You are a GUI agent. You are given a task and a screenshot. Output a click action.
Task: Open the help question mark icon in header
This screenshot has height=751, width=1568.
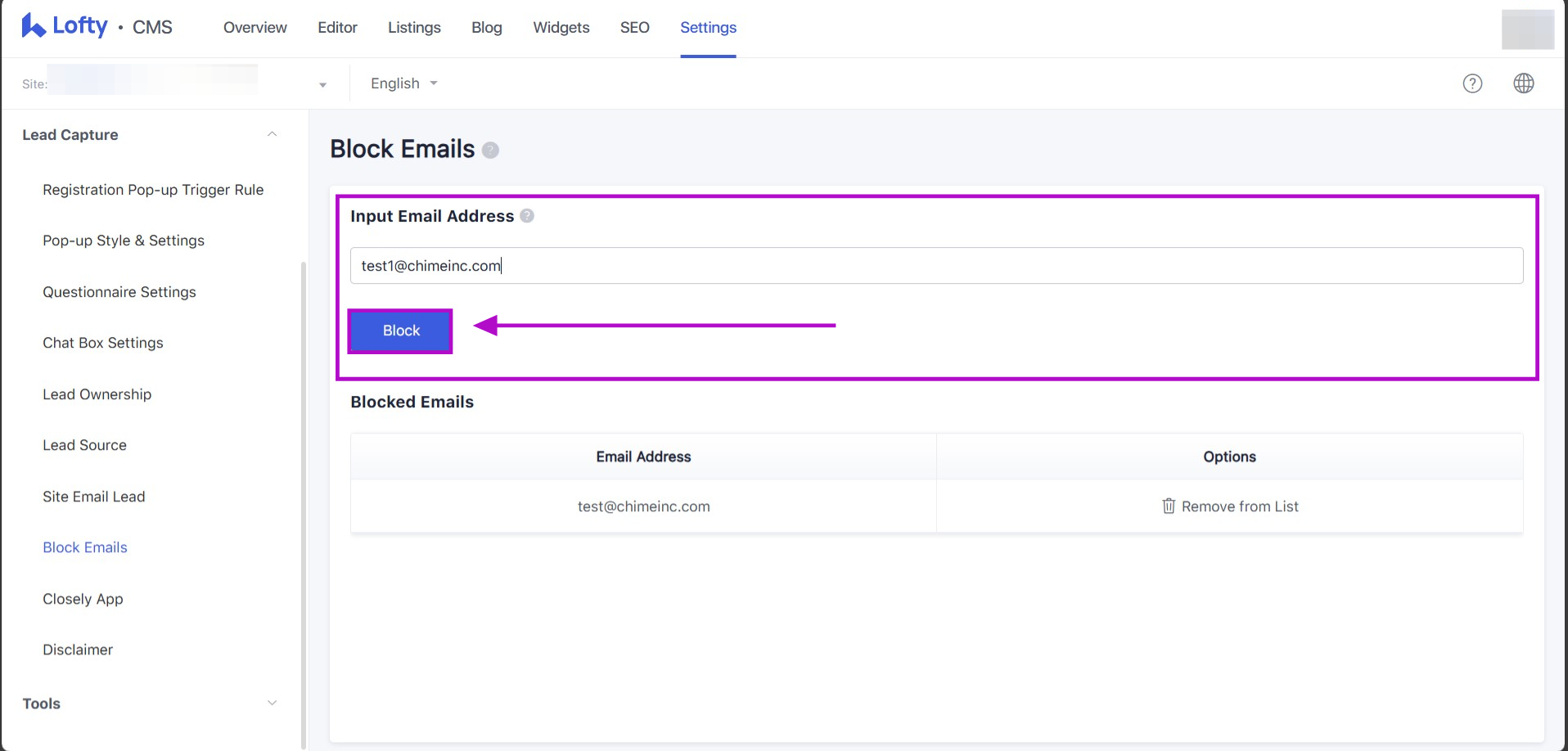[1472, 83]
